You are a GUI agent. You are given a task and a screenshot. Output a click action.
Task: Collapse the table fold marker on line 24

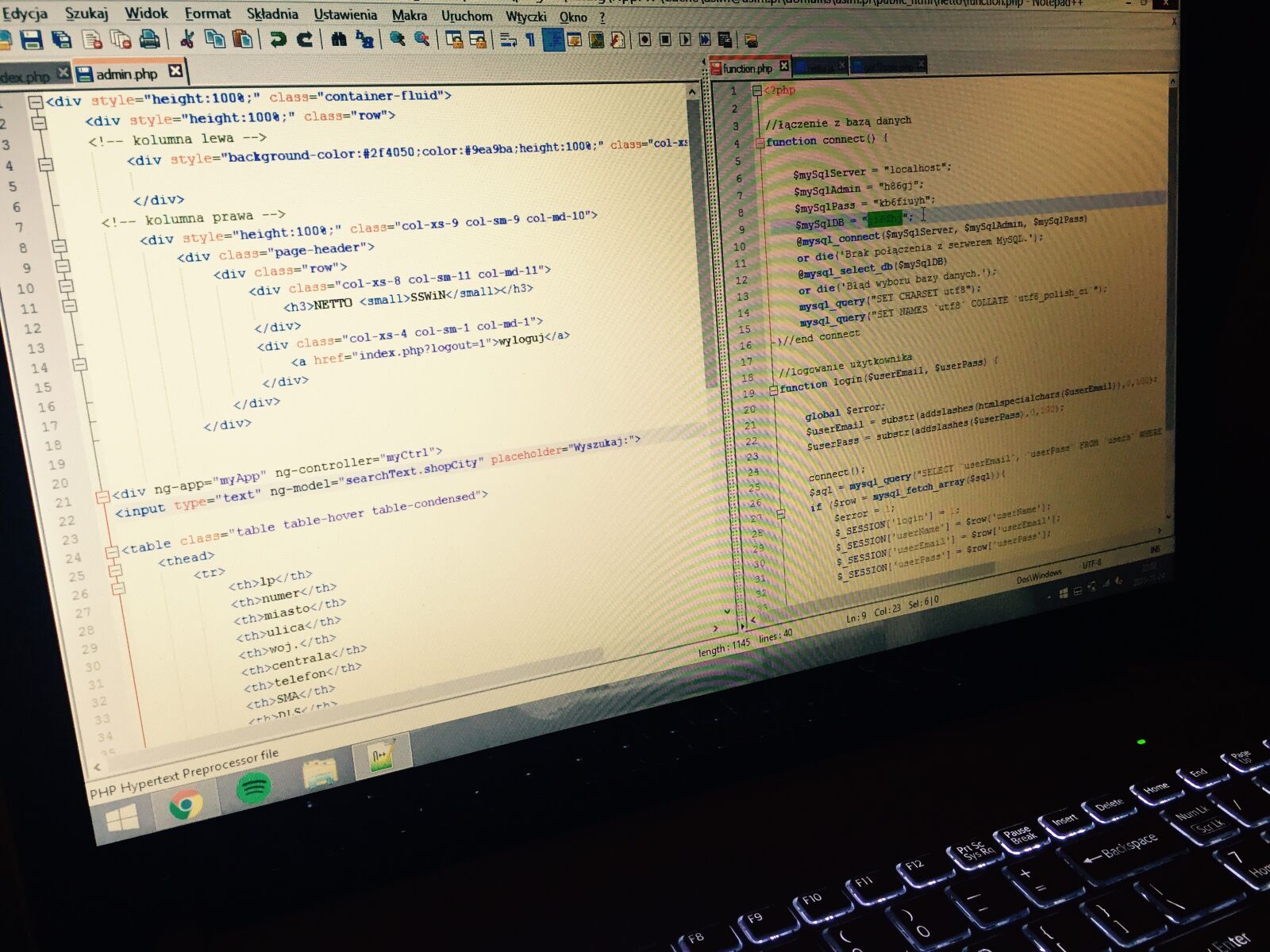click(x=112, y=552)
